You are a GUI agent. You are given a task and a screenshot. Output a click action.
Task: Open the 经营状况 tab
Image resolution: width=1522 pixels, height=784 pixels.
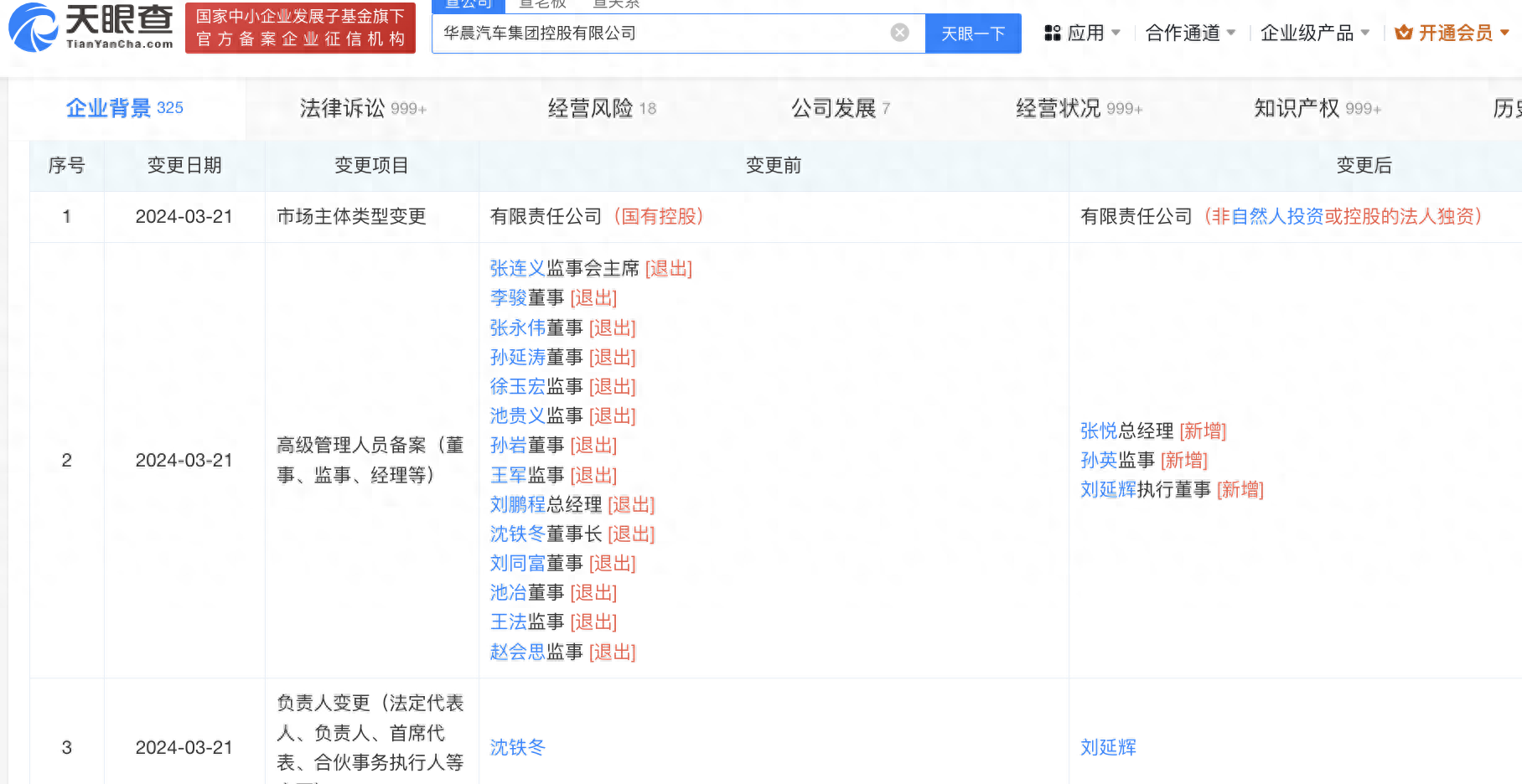click(x=1079, y=108)
